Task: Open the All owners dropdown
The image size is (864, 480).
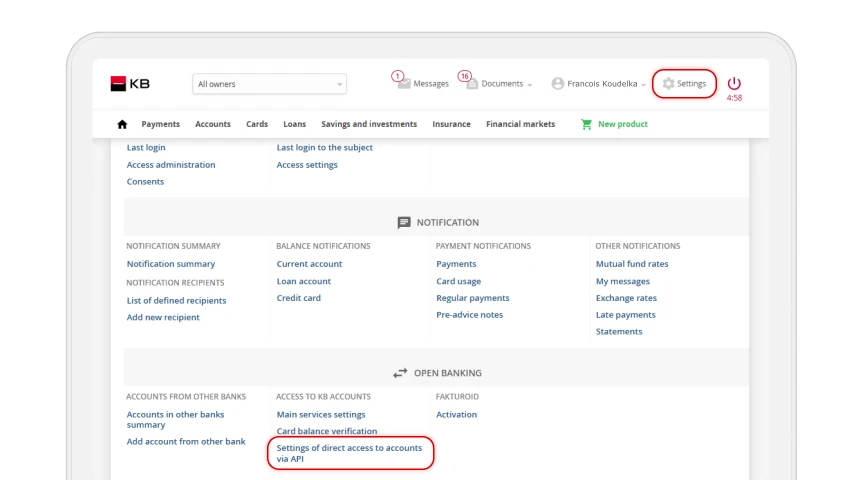Action: [269, 84]
